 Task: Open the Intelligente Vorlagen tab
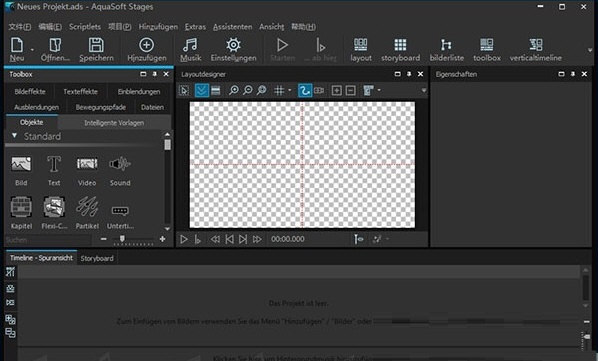coord(114,123)
